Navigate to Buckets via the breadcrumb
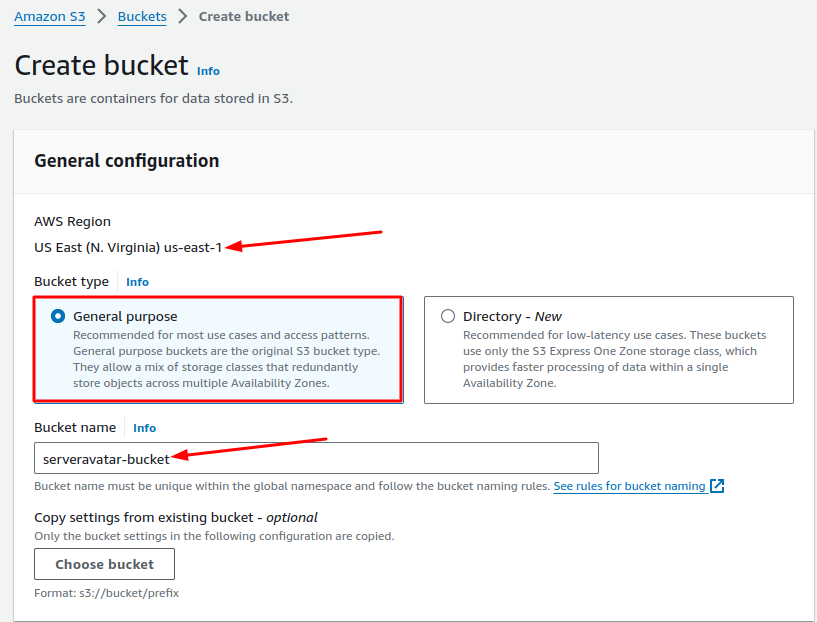 (141, 16)
